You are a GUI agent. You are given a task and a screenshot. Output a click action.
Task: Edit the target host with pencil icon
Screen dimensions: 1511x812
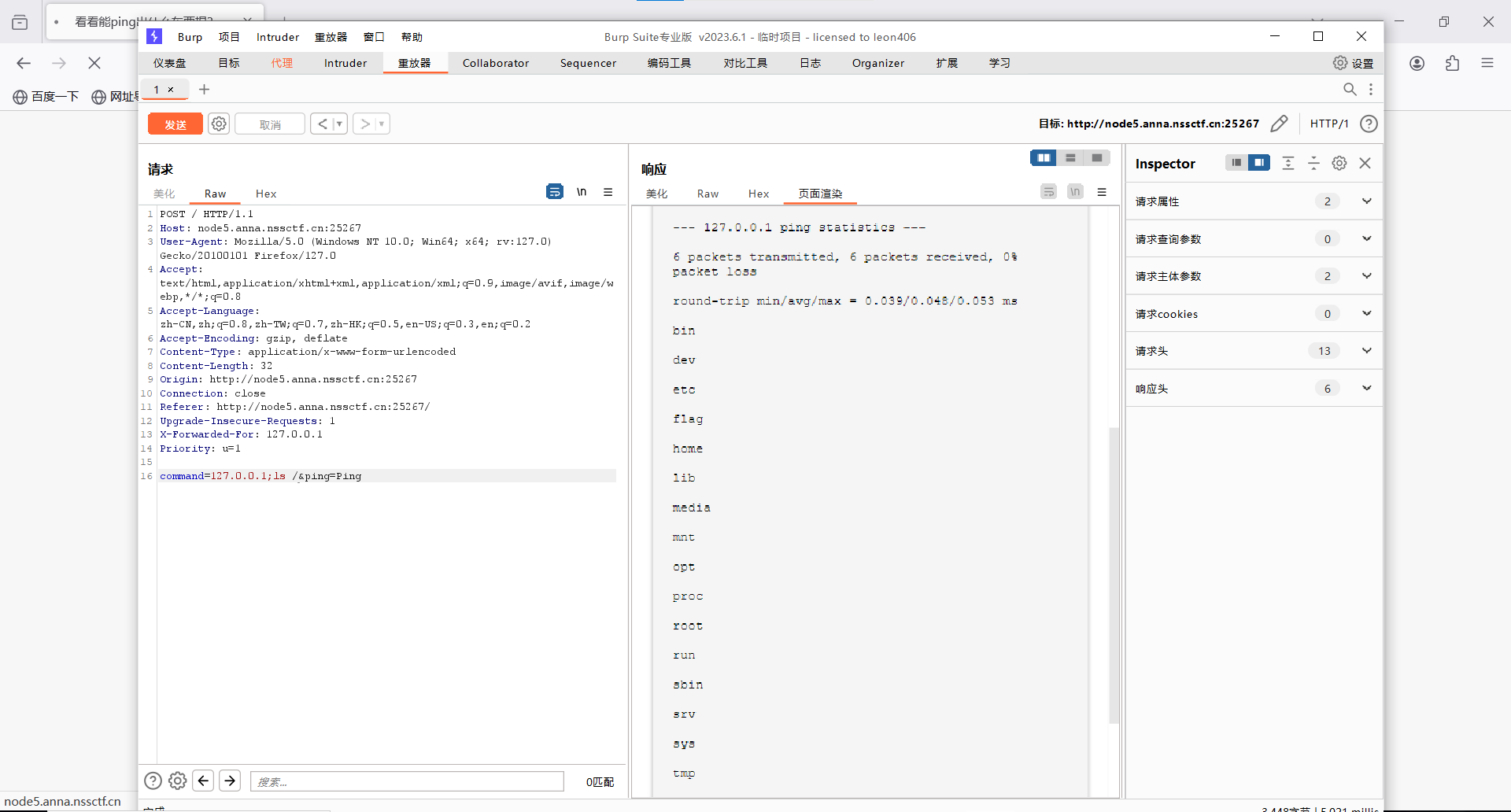tap(1279, 124)
